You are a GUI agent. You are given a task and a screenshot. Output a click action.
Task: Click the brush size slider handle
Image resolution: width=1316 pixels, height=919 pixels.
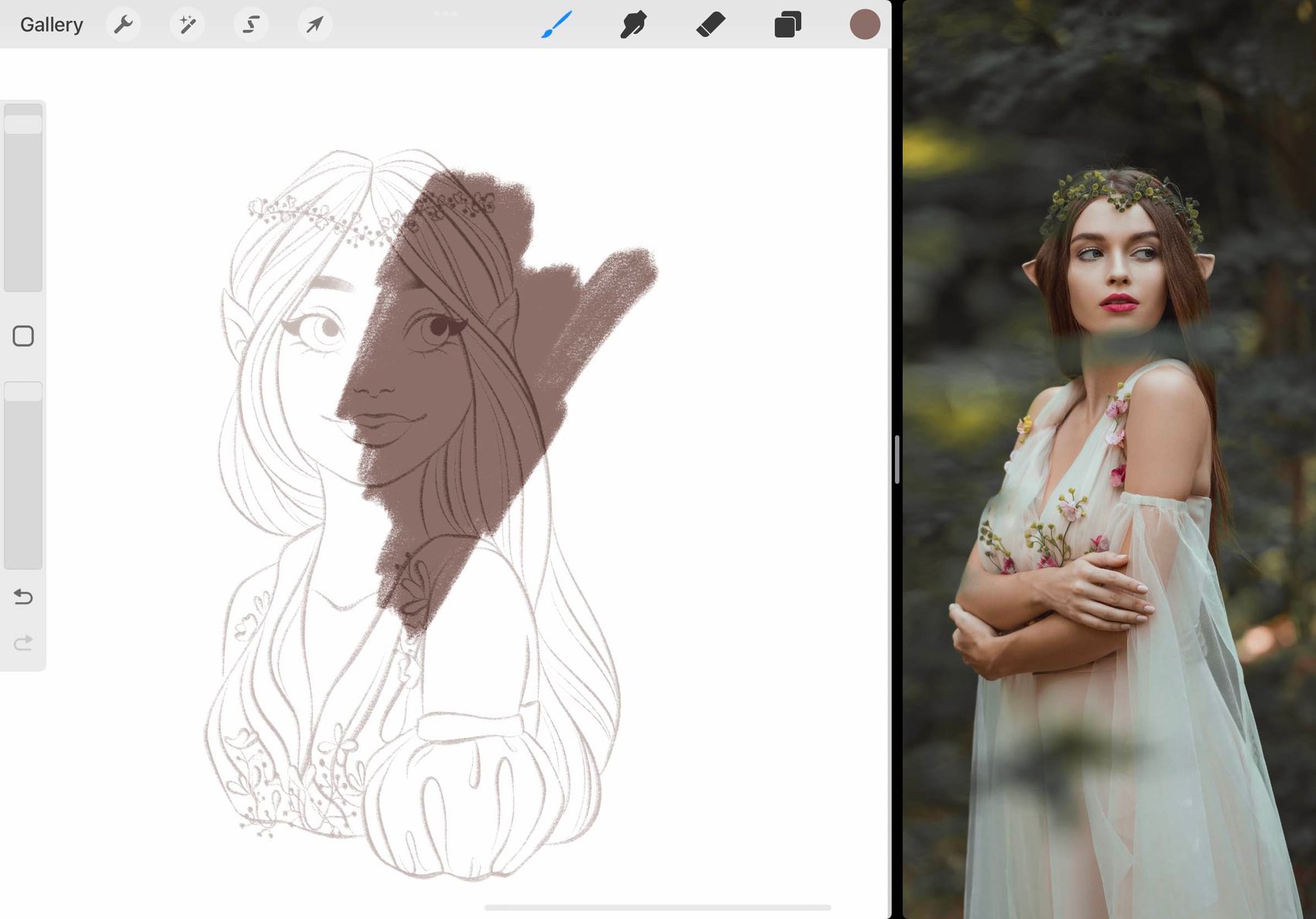pyautogui.click(x=23, y=125)
